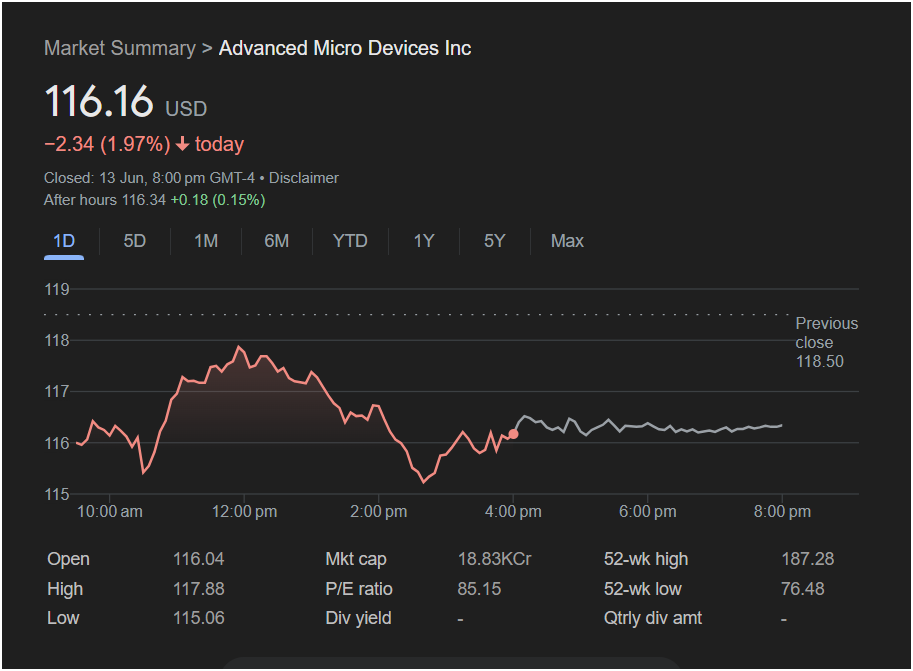Show the 6M chart range
Screen dimensions: 913x671
point(277,241)
